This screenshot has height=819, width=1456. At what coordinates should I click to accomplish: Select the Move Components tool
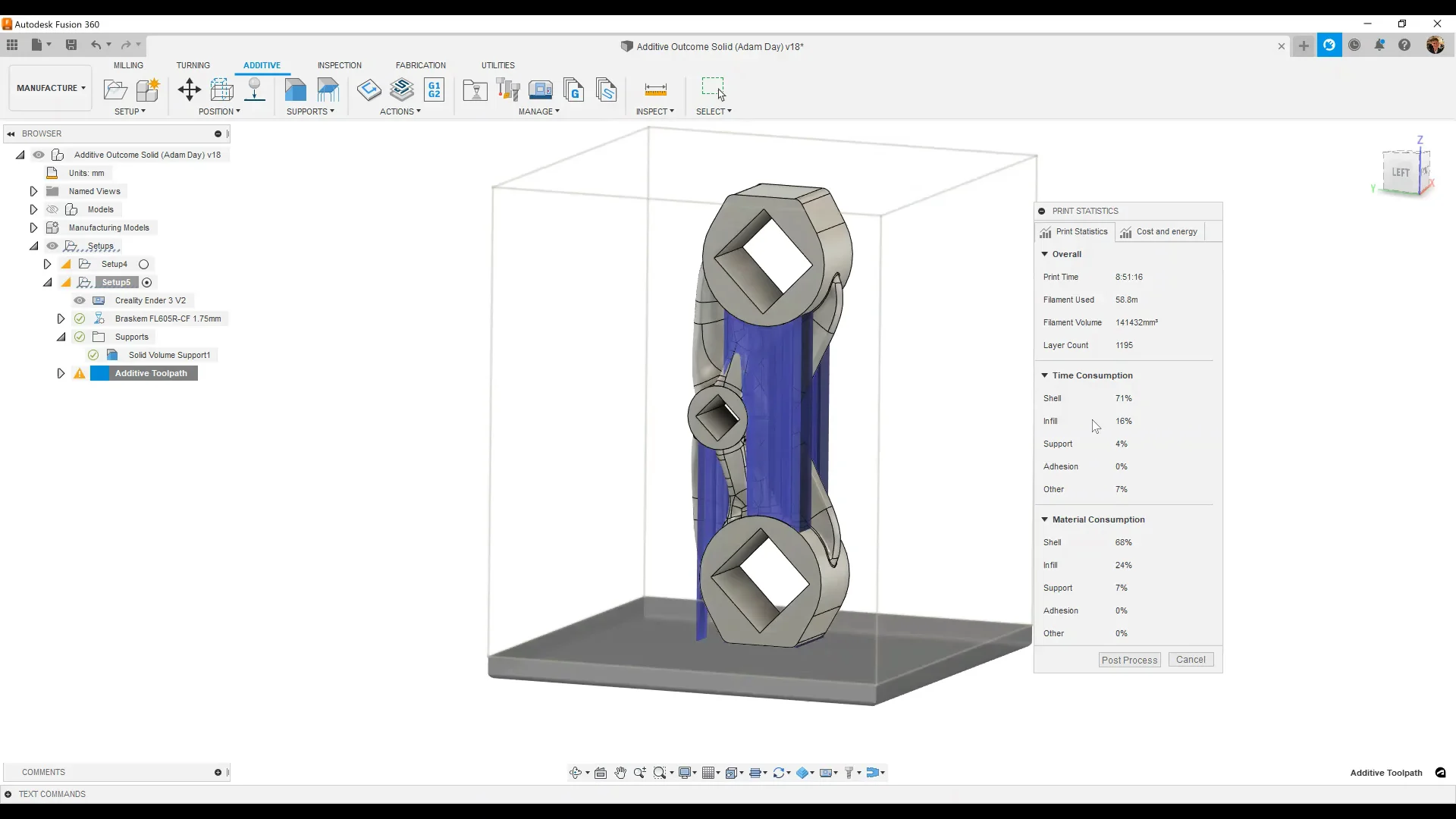point(189,89)
